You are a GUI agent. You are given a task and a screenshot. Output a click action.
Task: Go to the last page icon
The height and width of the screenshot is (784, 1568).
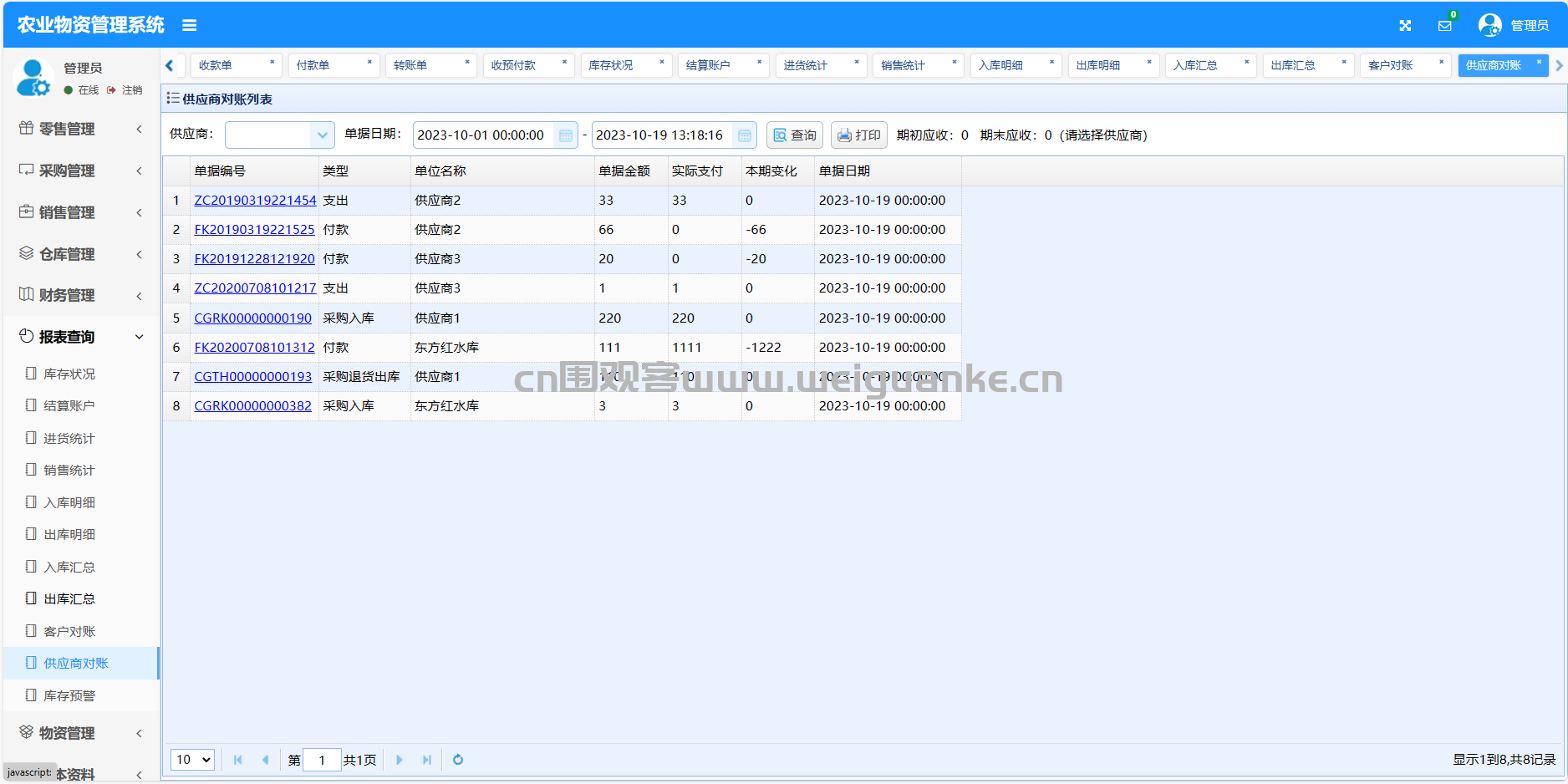point(427,760)
